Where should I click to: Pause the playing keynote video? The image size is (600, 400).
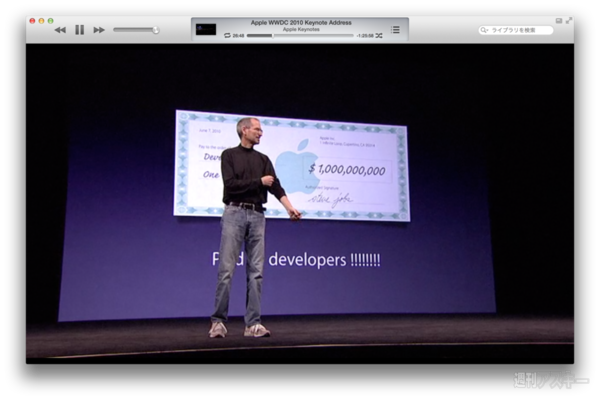pos(79,30)
